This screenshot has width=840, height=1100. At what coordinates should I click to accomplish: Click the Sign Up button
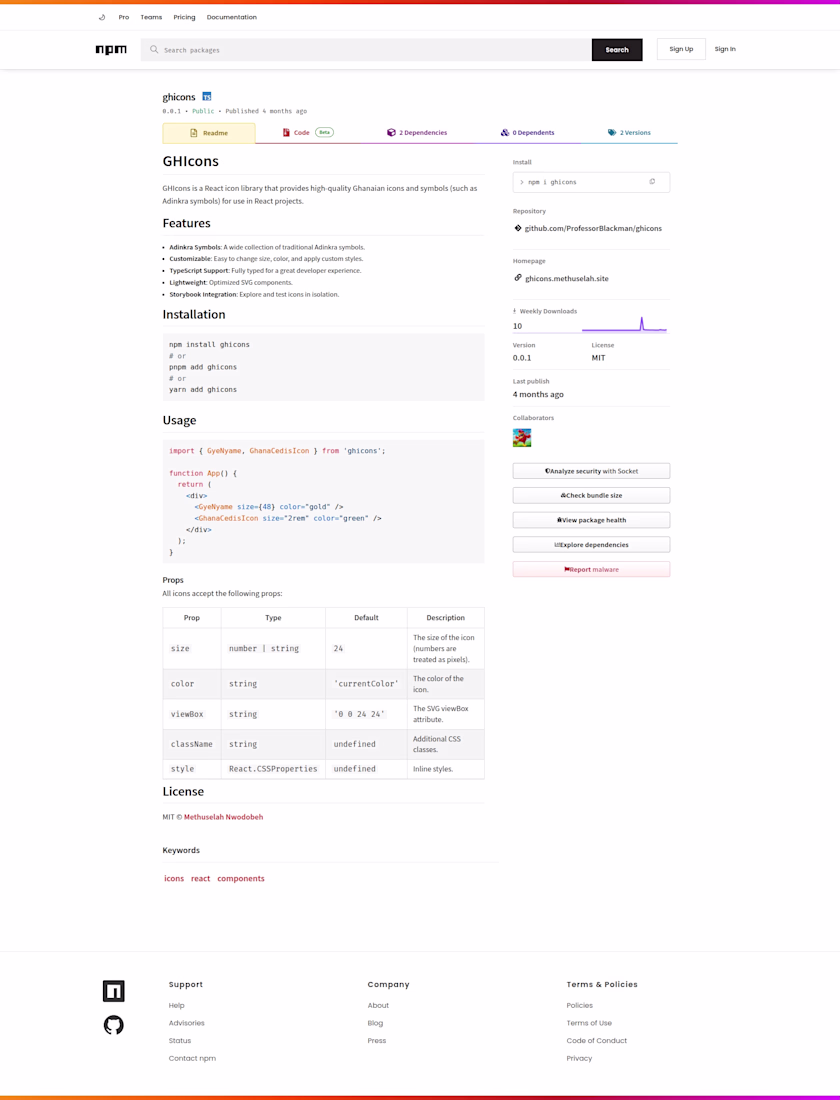681,49
